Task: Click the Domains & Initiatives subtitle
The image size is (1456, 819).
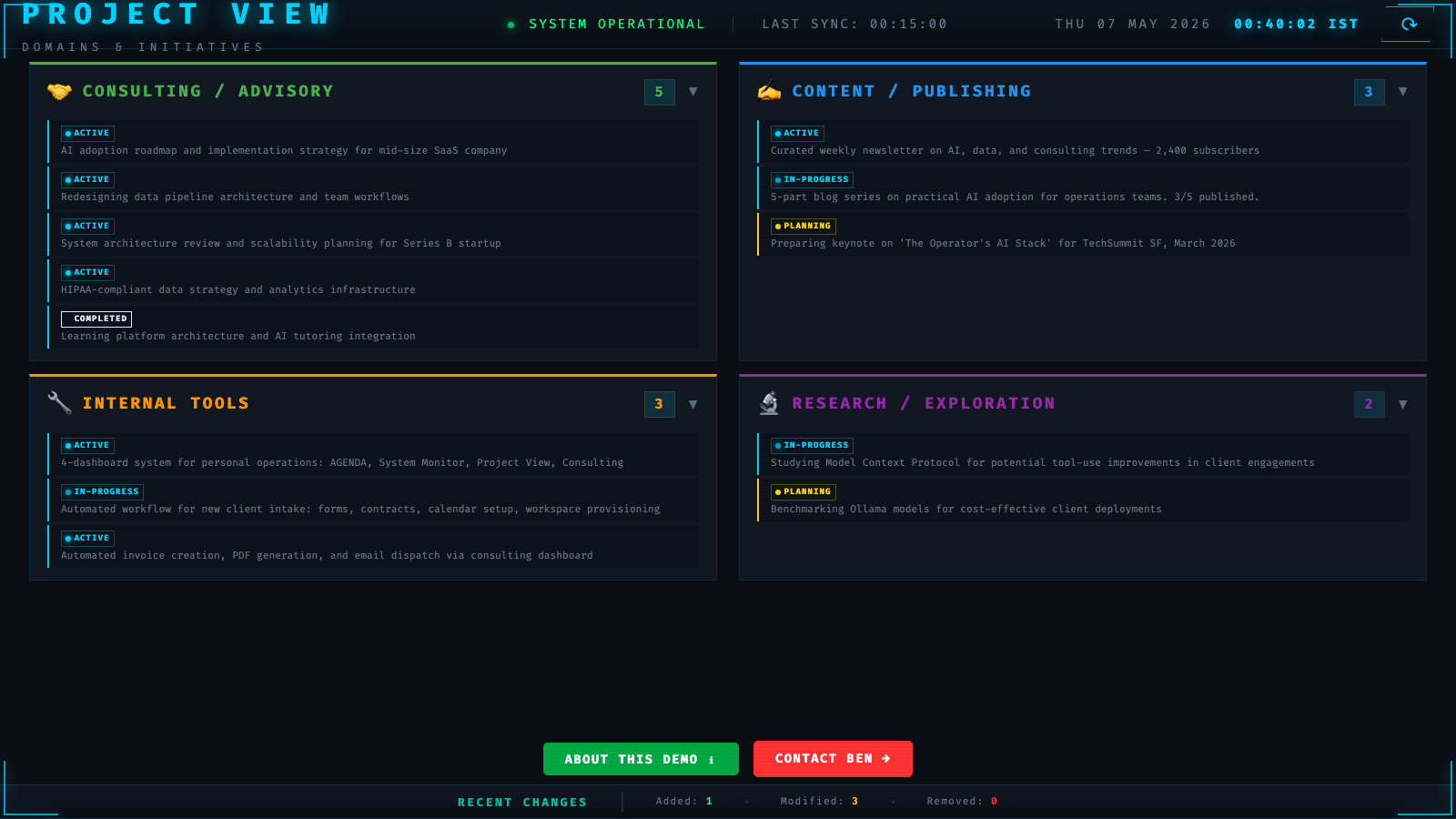Action: click(143, 47)
